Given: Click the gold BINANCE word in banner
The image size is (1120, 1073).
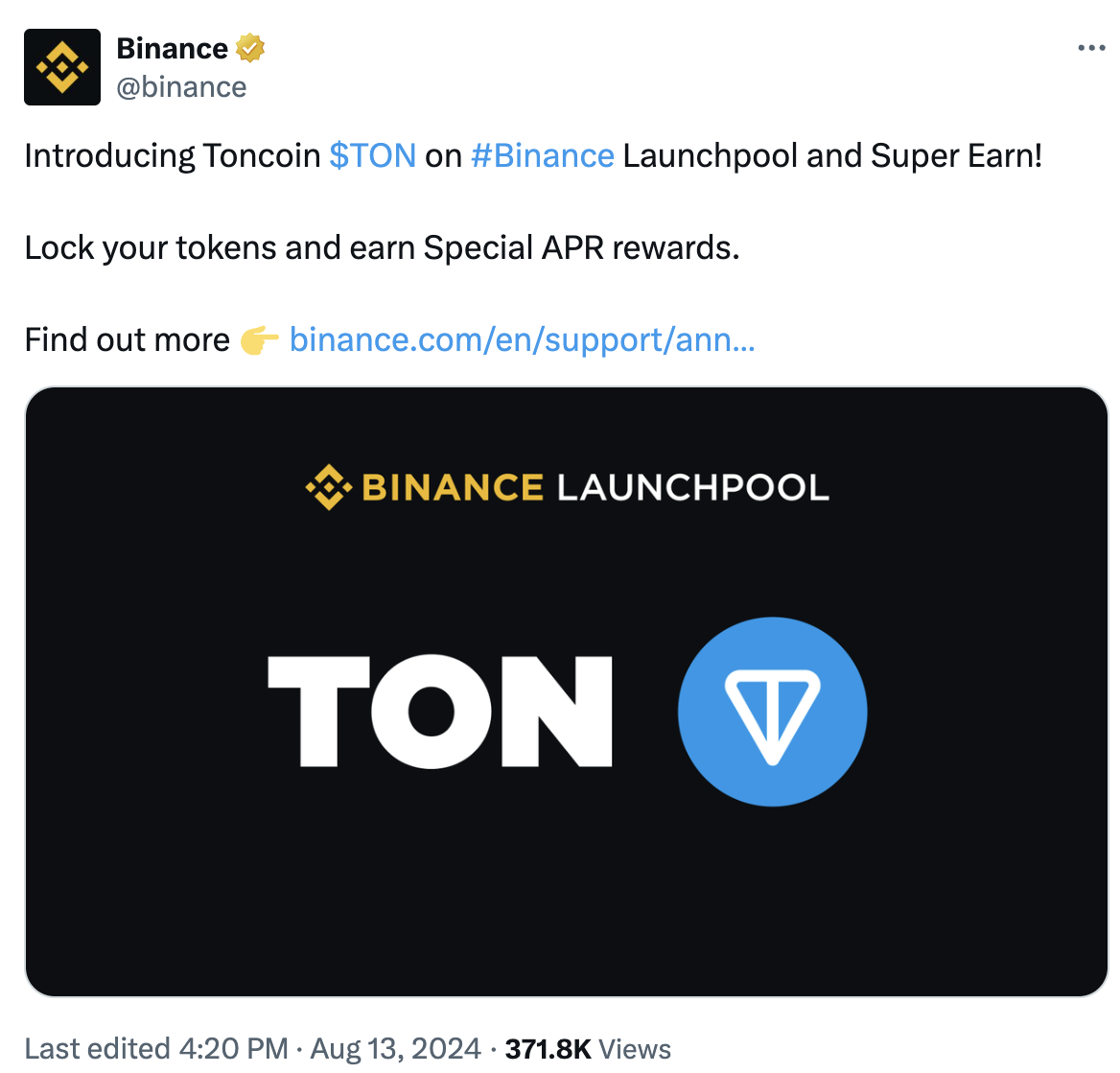Looking at the screenshot, I should pos(453,488).
